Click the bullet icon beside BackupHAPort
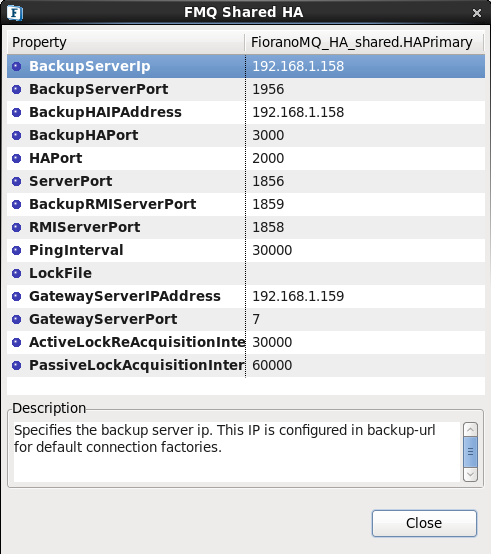This screenshot has height=554, width=491. point(17,135)
